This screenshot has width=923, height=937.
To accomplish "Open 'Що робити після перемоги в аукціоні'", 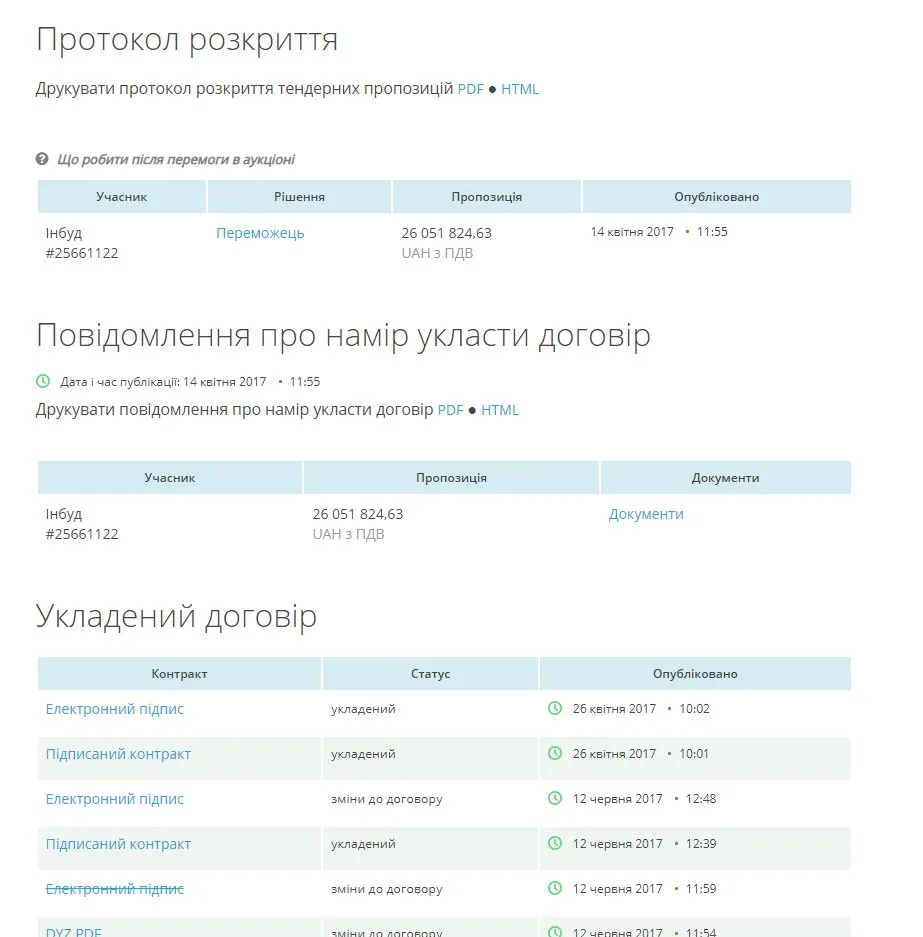I will (x=176, y=160).
